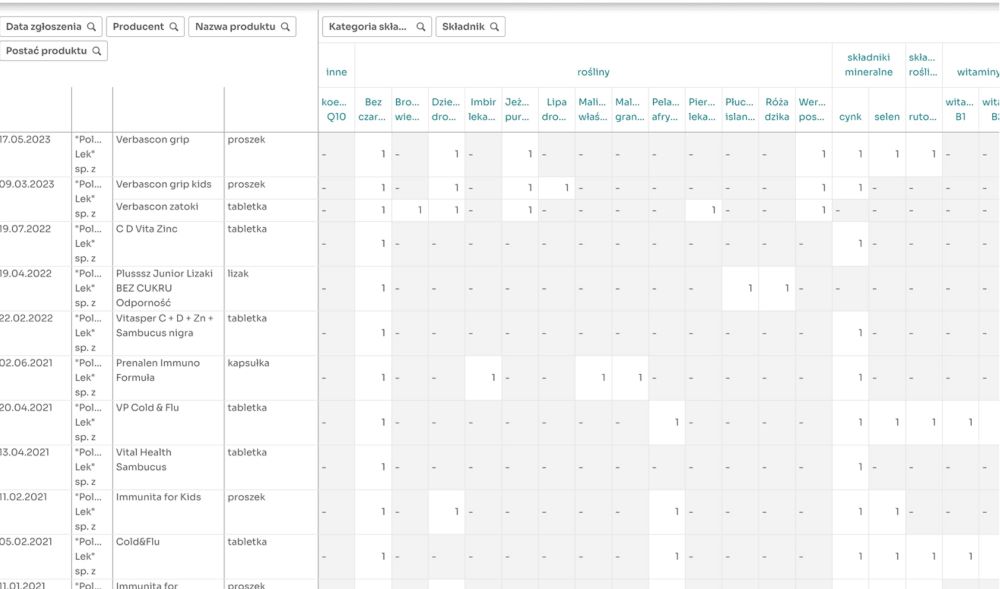
Task: Click magnifier next to Nazwa produktu
Action: click(285, 27)
